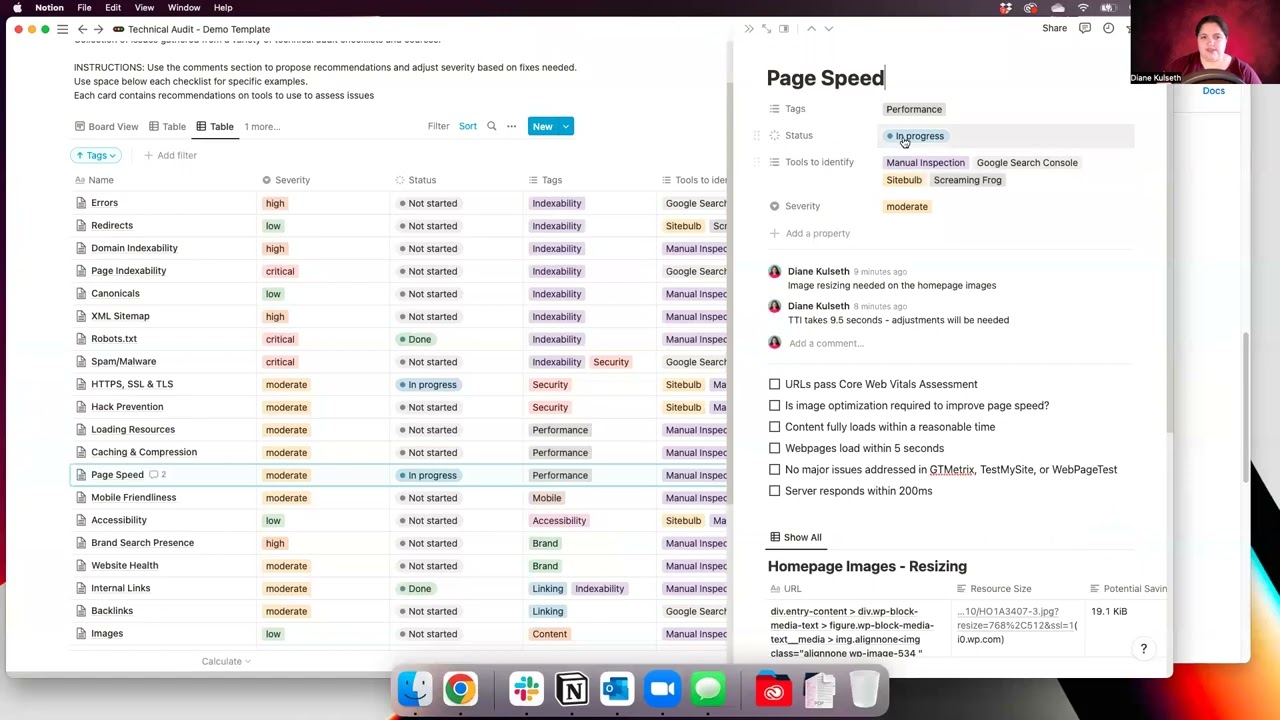The width and height of the screenshot is (1280, 720).
Task: Open the Wi-Fi menu bar icon
Action: [1083, 8]
